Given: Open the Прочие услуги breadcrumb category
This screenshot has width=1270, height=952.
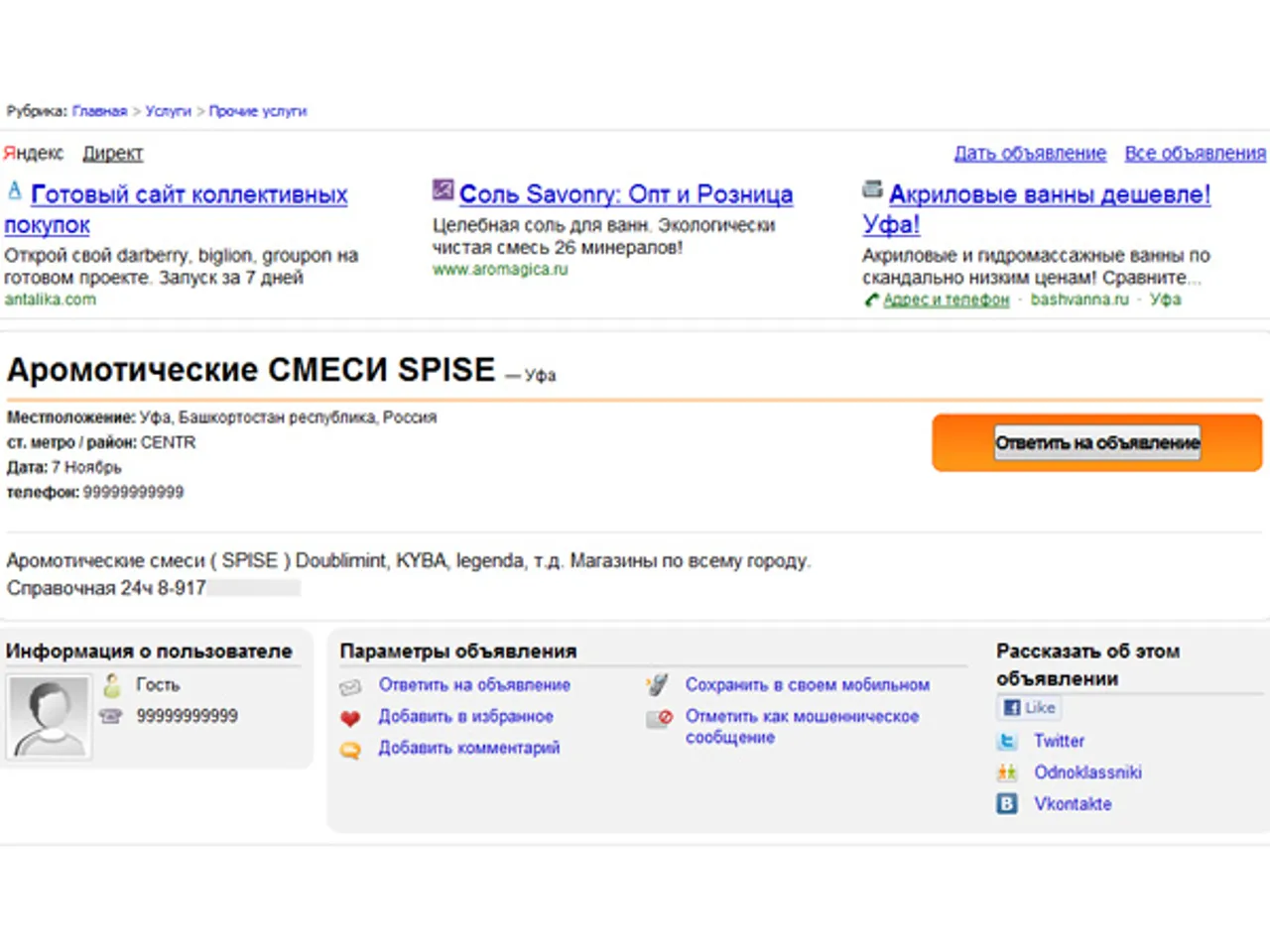Looking at the screenshot, I should point(257,111).
